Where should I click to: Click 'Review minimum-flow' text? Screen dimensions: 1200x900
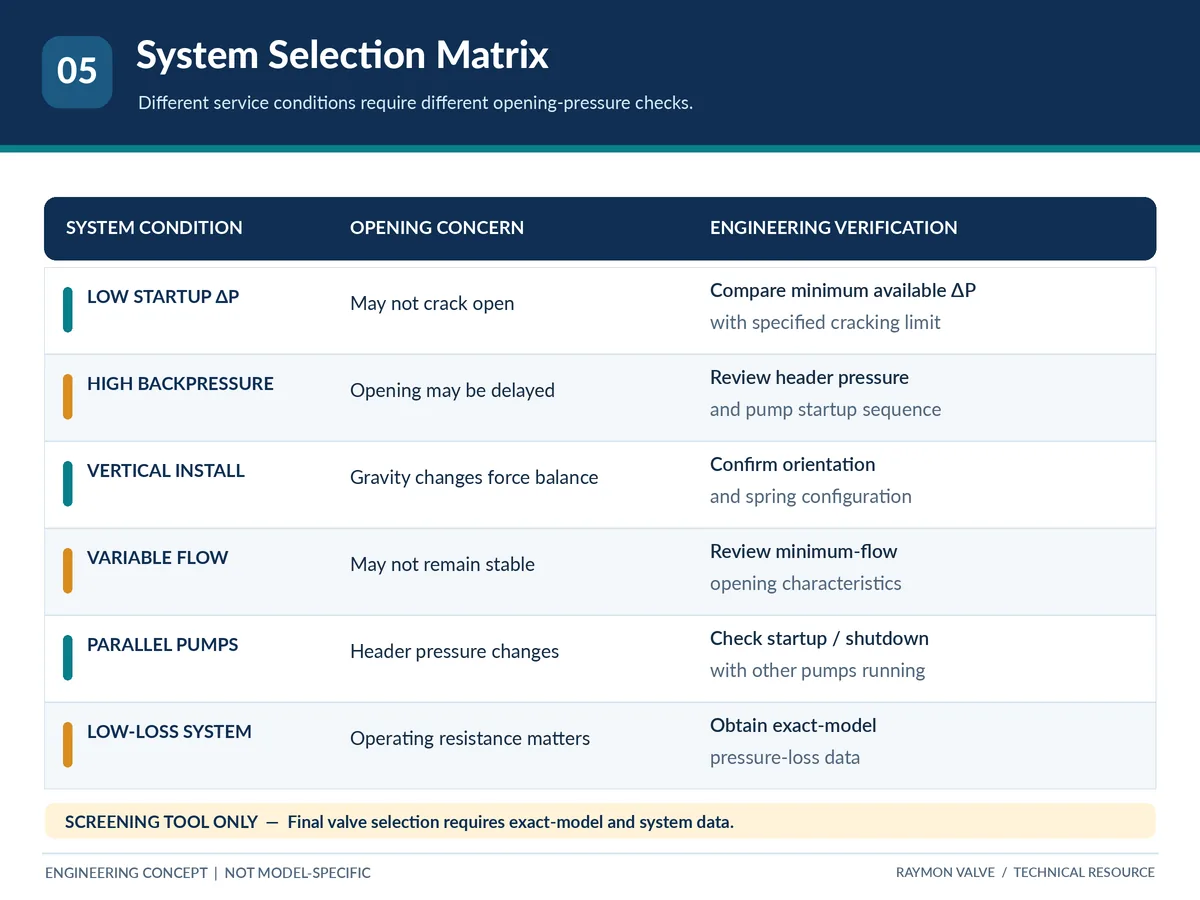tap(803, 552)
